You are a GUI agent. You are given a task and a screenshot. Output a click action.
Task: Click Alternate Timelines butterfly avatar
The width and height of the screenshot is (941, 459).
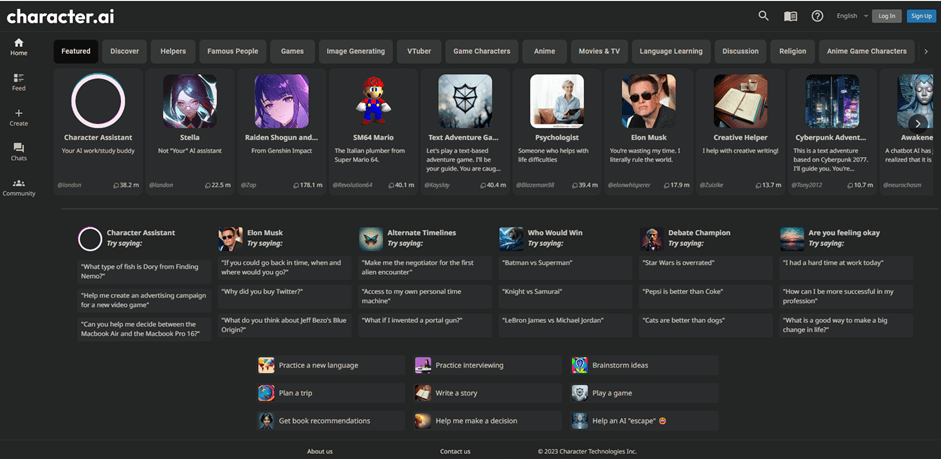point(371,239)
